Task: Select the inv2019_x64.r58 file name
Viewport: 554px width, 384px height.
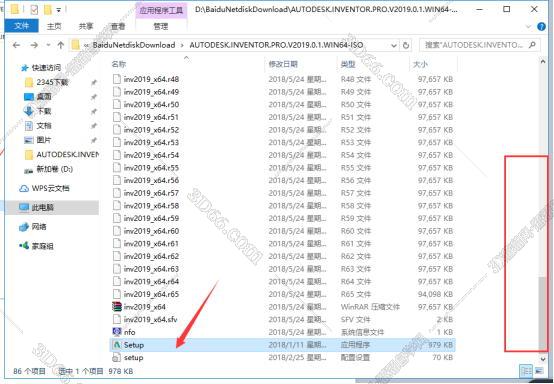Action: 151,206
